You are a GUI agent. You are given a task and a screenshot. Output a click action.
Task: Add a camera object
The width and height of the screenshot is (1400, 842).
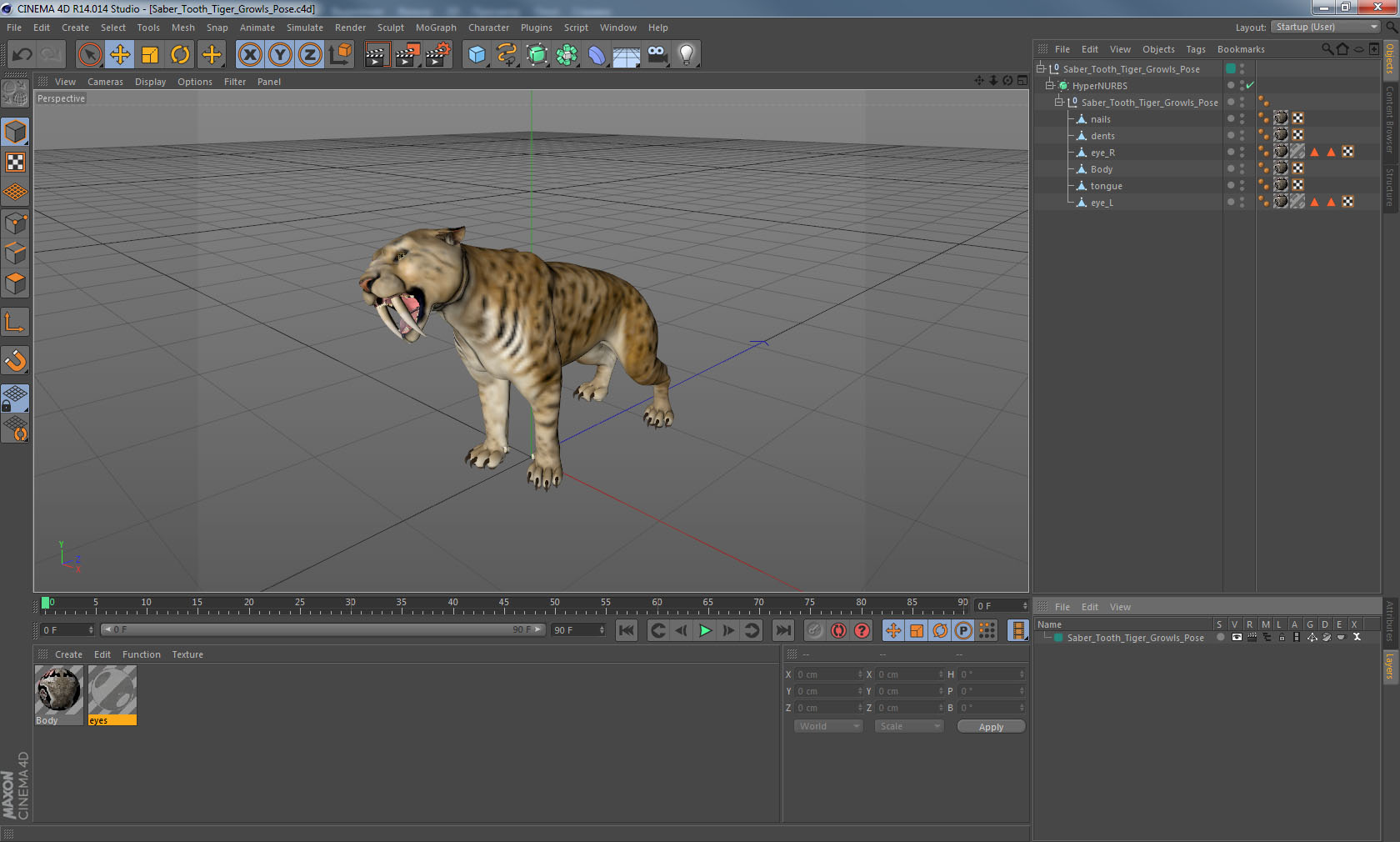(657, 55)
